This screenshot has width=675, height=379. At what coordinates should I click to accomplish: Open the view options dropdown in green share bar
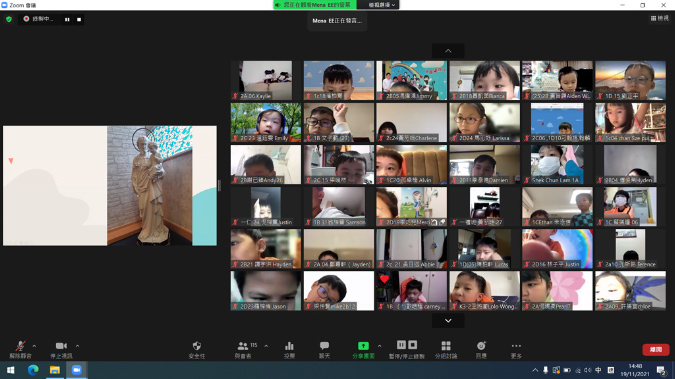pyautogui.click(x=381, y=5)
